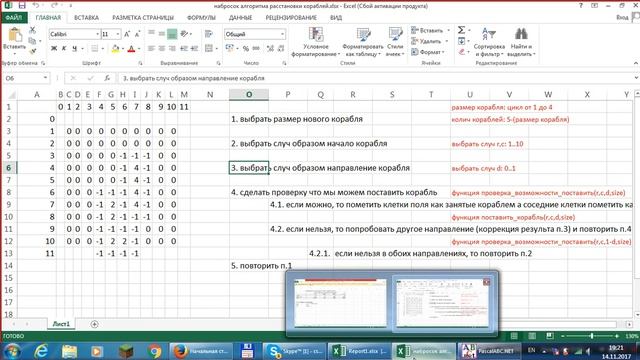Open Условное форматирование dropdown

pyautogui.click(x=316, y=42)
